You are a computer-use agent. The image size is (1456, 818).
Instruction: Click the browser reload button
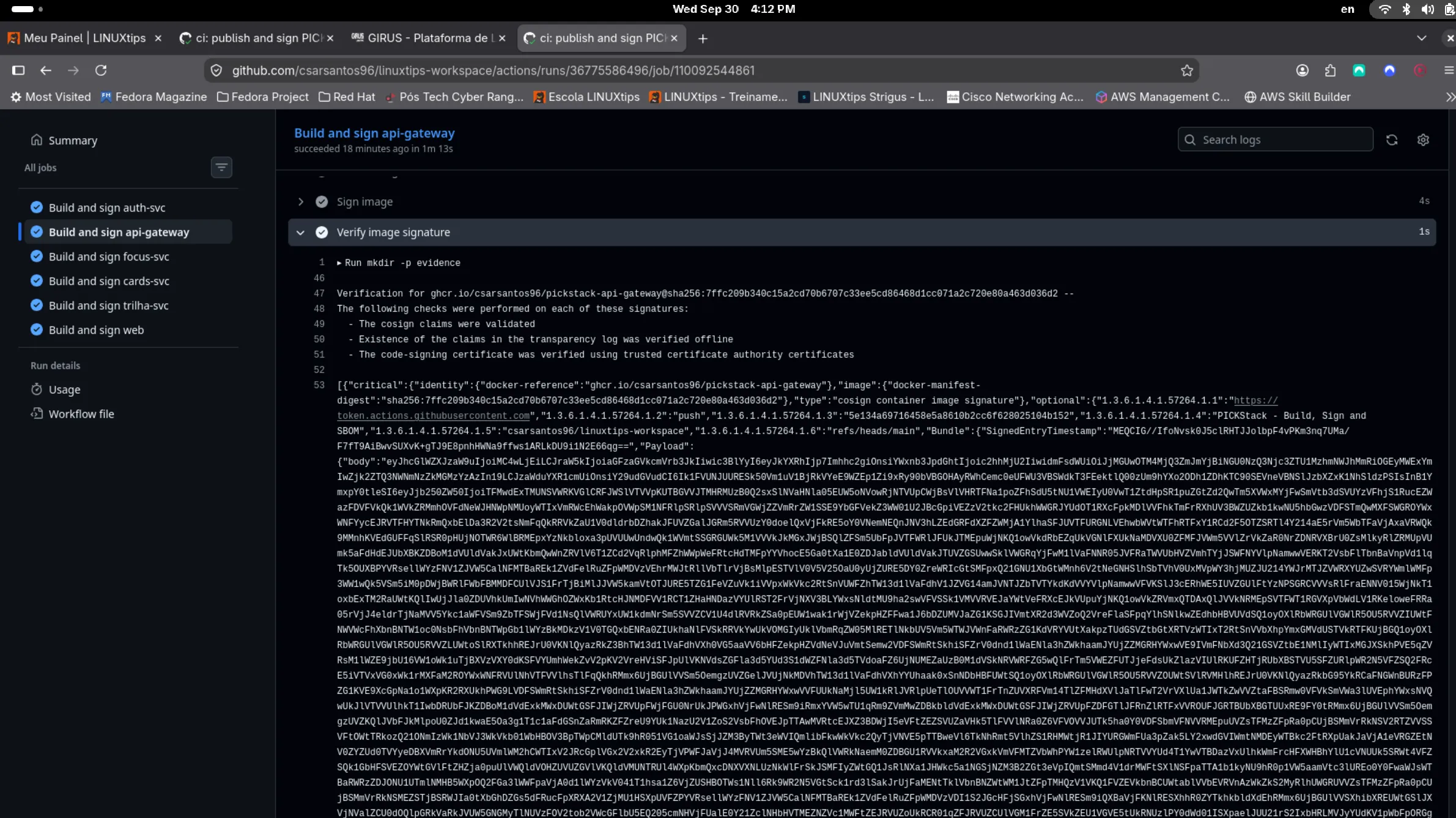[101, 70]
